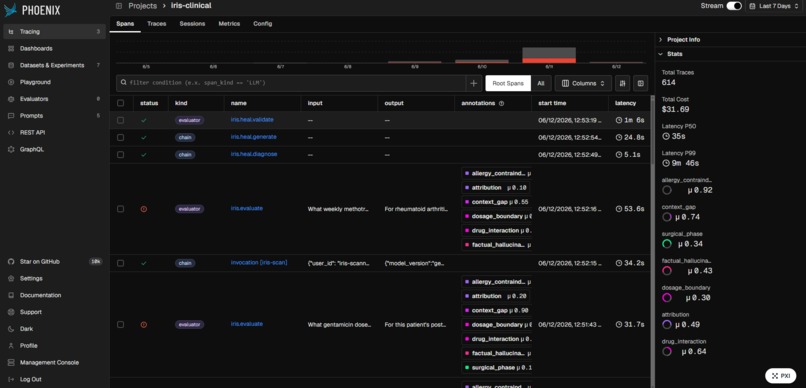
Task: Open the iris.heal.diagnose span
Action: point(254,154)
